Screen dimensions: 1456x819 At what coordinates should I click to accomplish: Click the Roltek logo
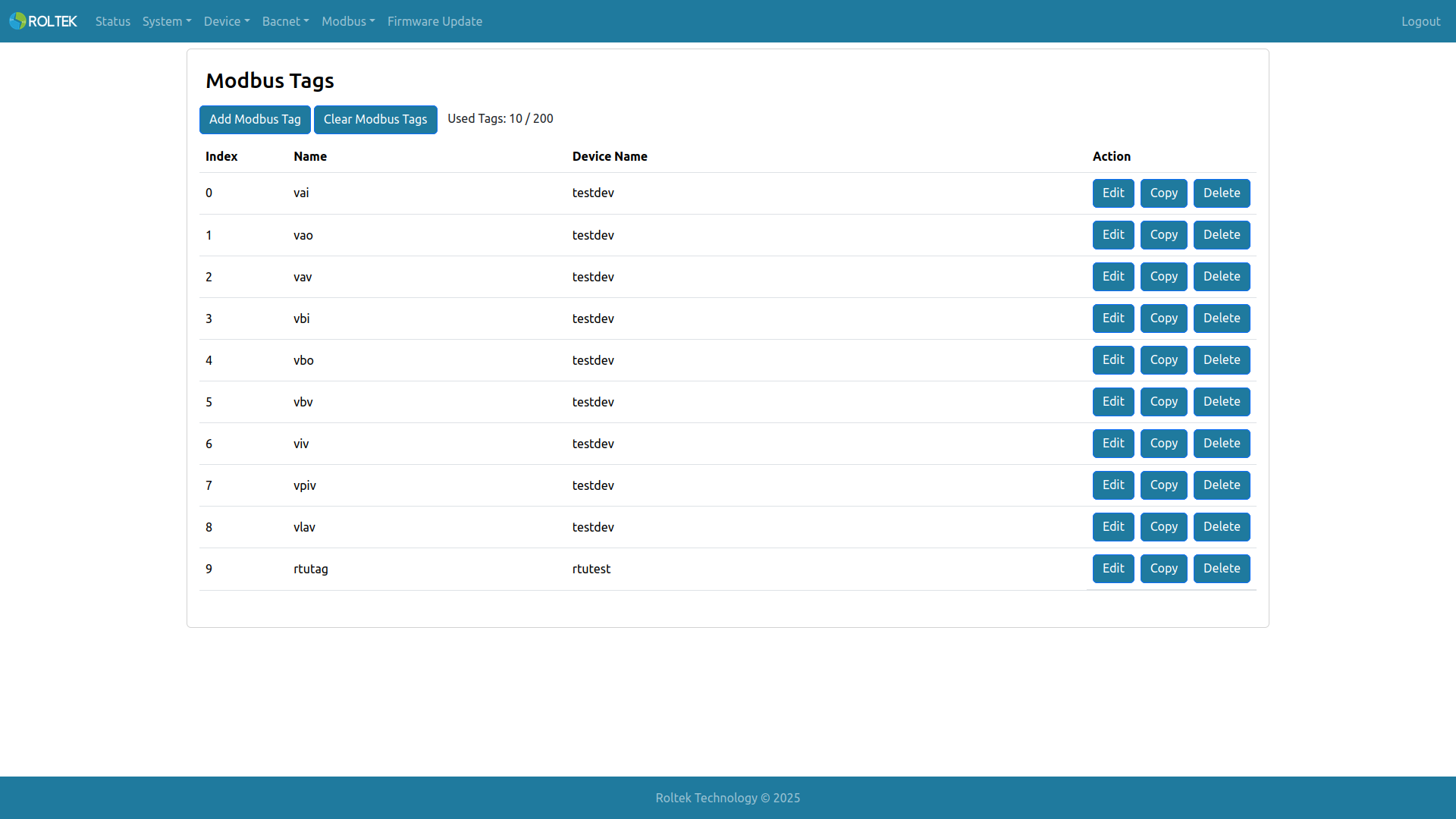pyautogui.click(x=43, y=21)
